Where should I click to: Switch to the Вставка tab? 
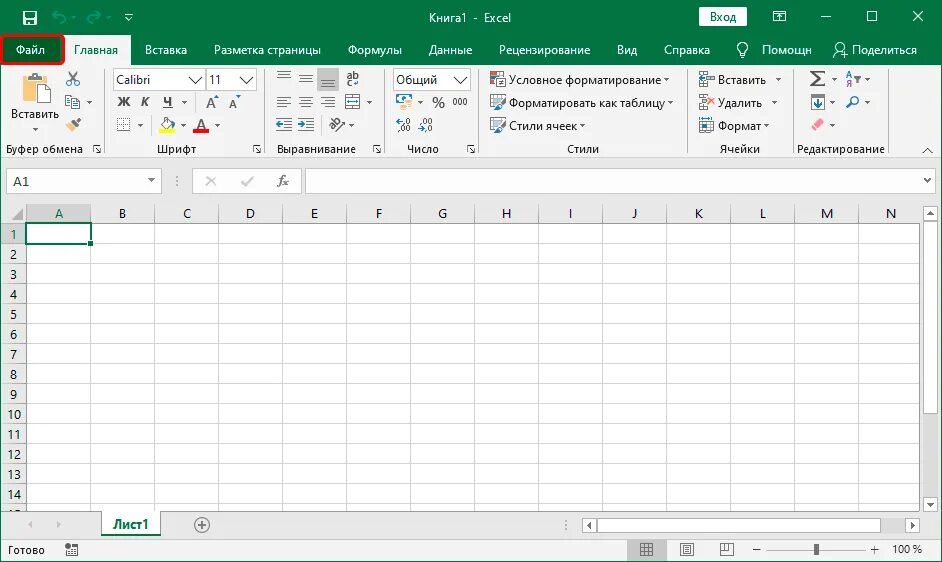click(166, 50)
